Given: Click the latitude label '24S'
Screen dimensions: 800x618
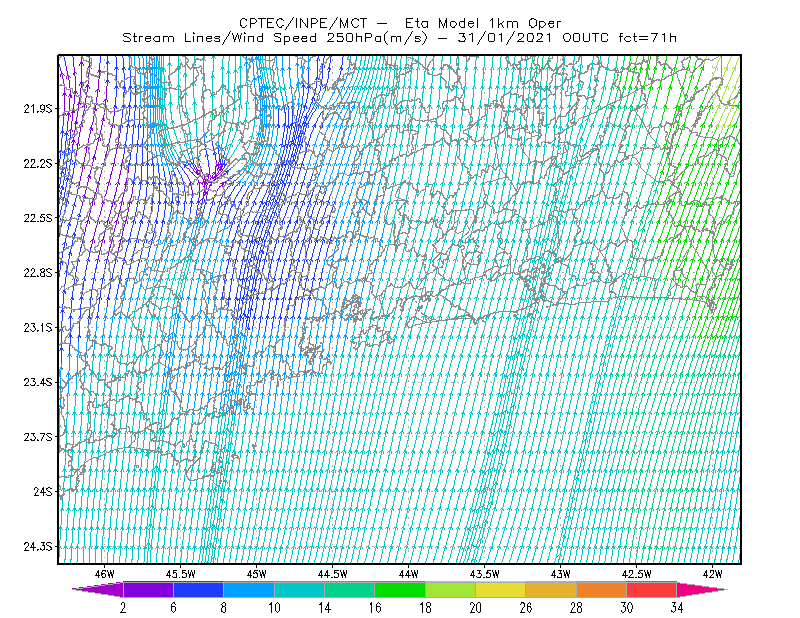Looking at the screenshot, I should coord(43,491).
